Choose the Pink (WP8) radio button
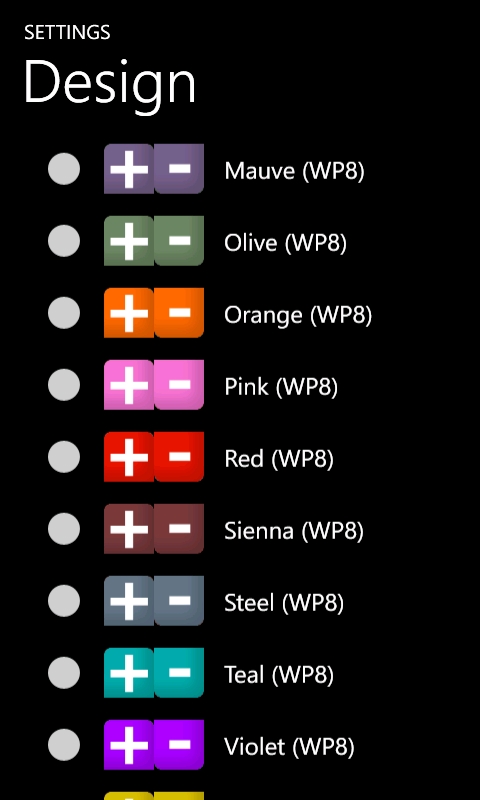The width and height of the screenshot is (480, 800). pos(64,385)
